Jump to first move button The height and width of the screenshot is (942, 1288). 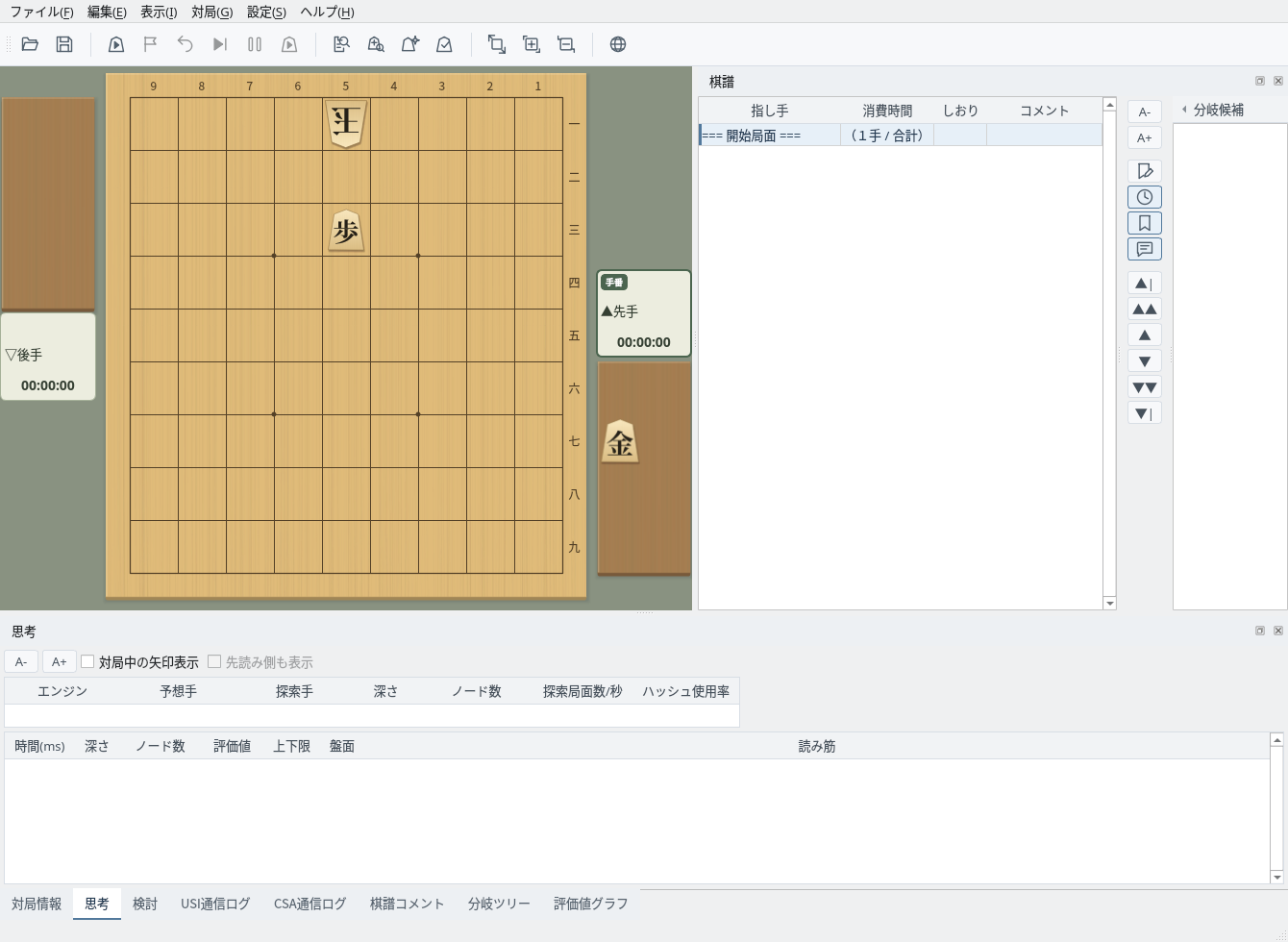(x=1145, y=284)
